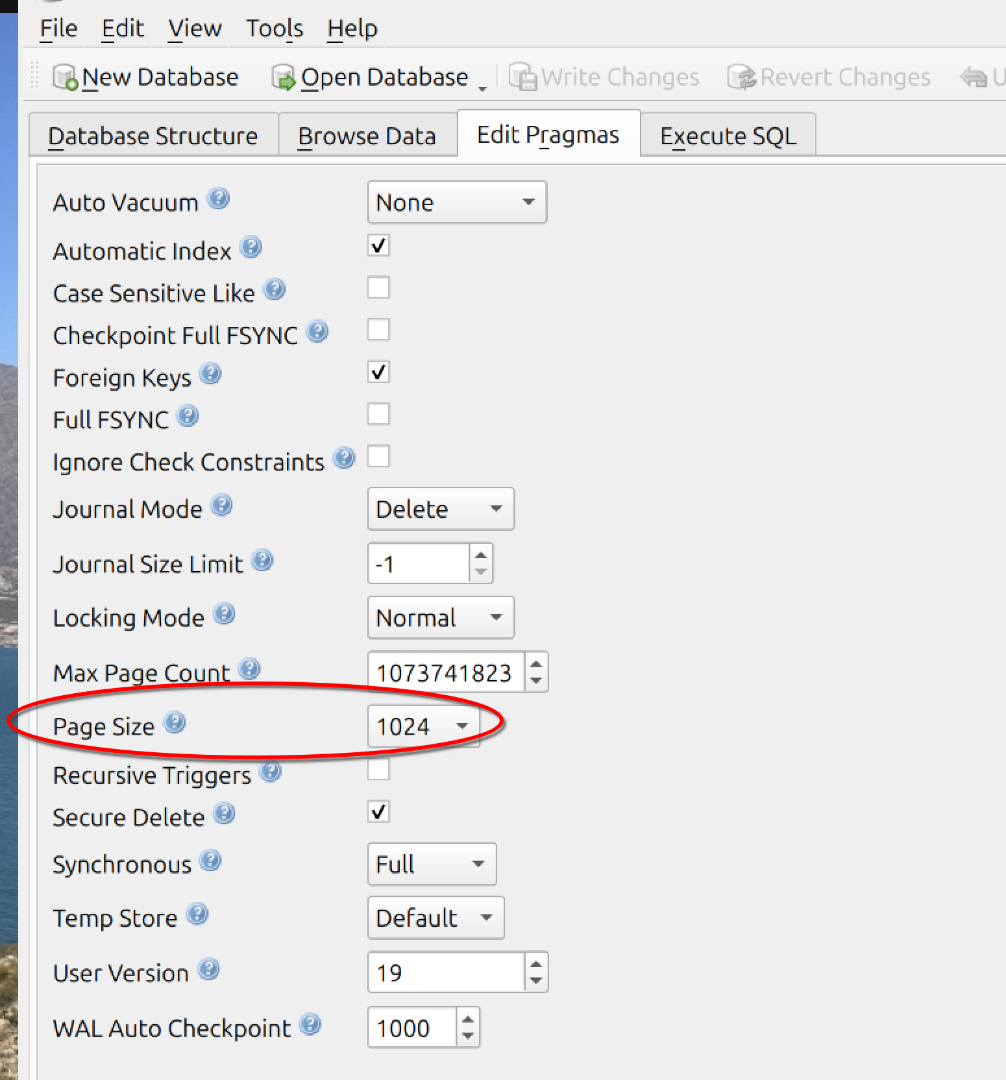Viewport: 1006px width, 1080px height.
Task: Open the Database Structure tab
Action: point(152,136)
